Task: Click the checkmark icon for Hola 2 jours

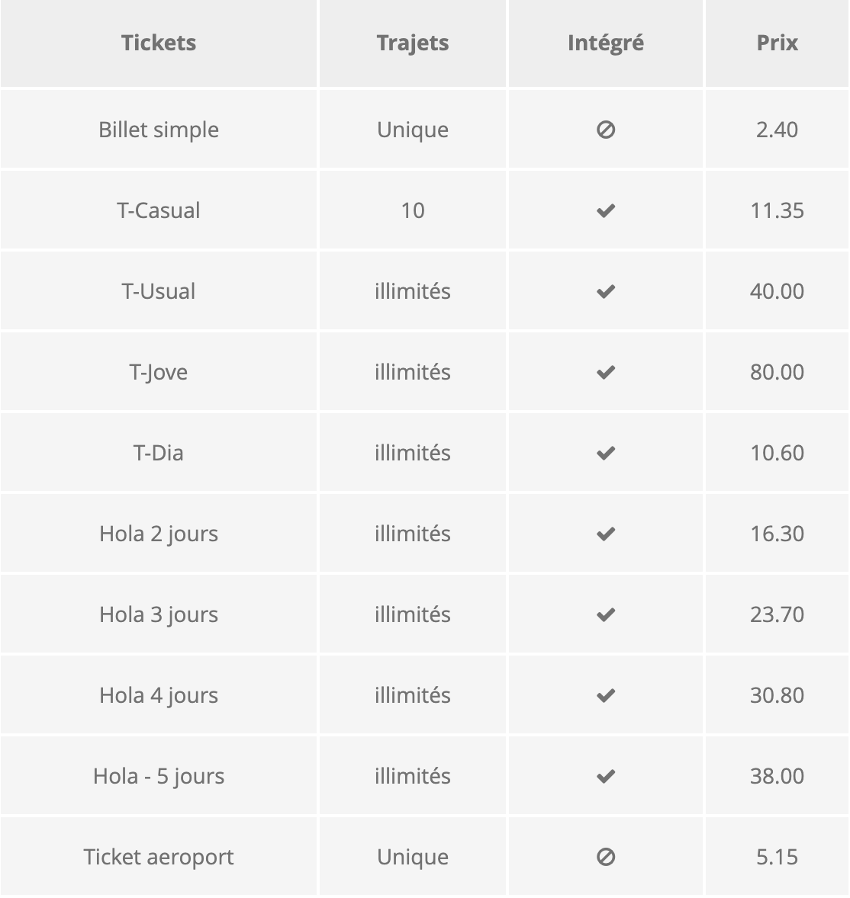Action: click(x=605, y=534)
